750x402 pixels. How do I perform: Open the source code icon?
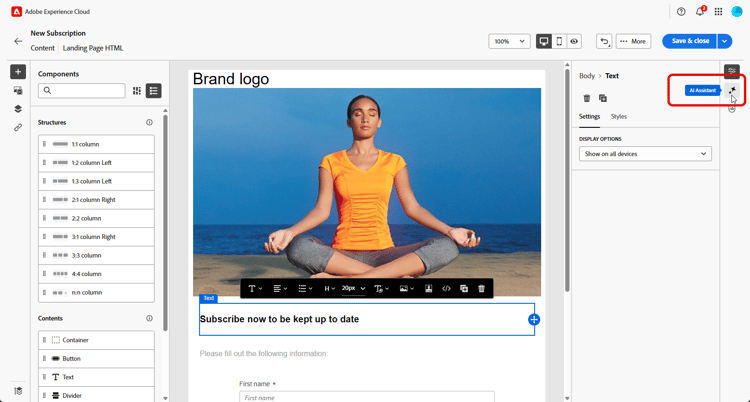pos(446,289)
